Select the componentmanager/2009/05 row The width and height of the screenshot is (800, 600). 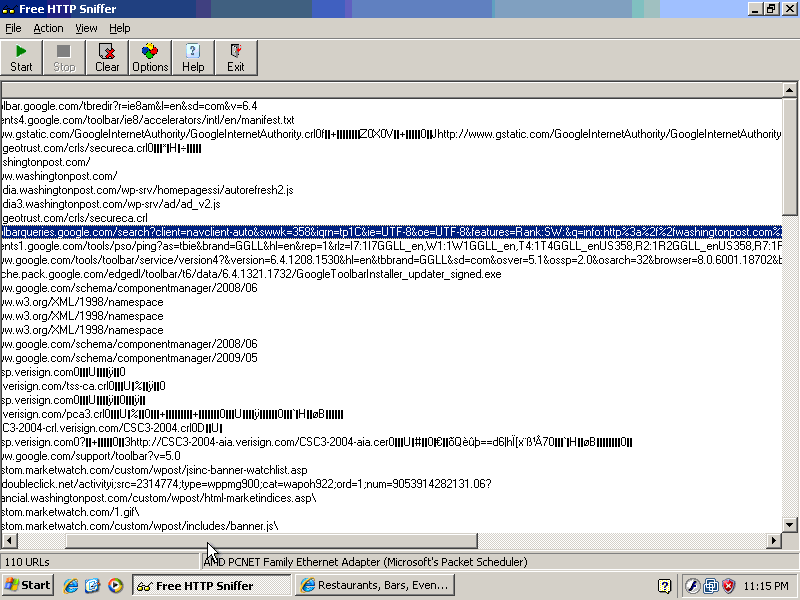coord(391,358)
